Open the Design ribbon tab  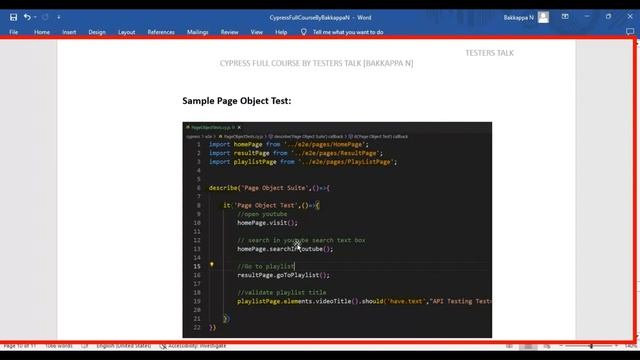point(97,32)
